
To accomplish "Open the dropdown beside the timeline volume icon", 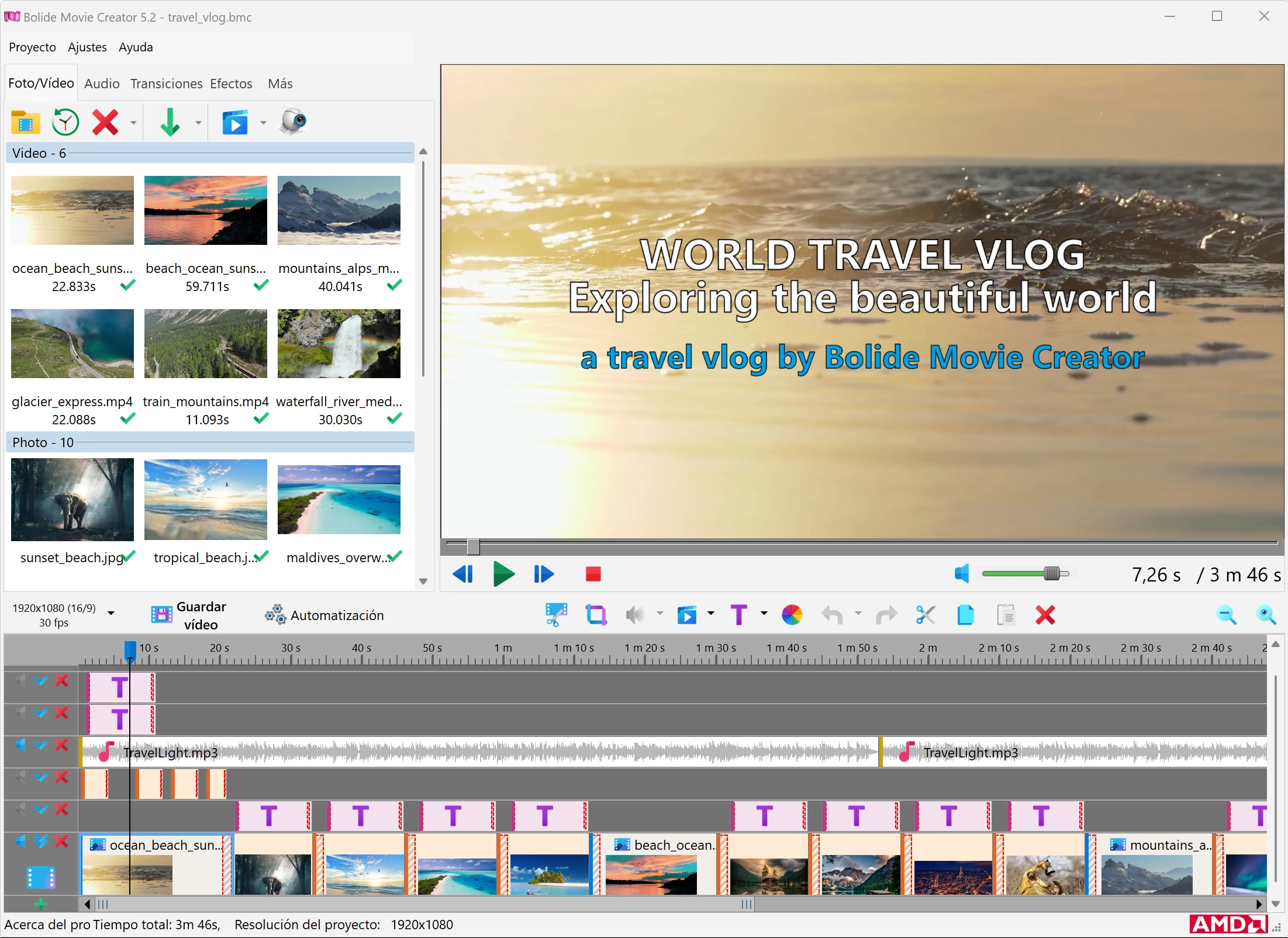I will [x=660, y=614].
